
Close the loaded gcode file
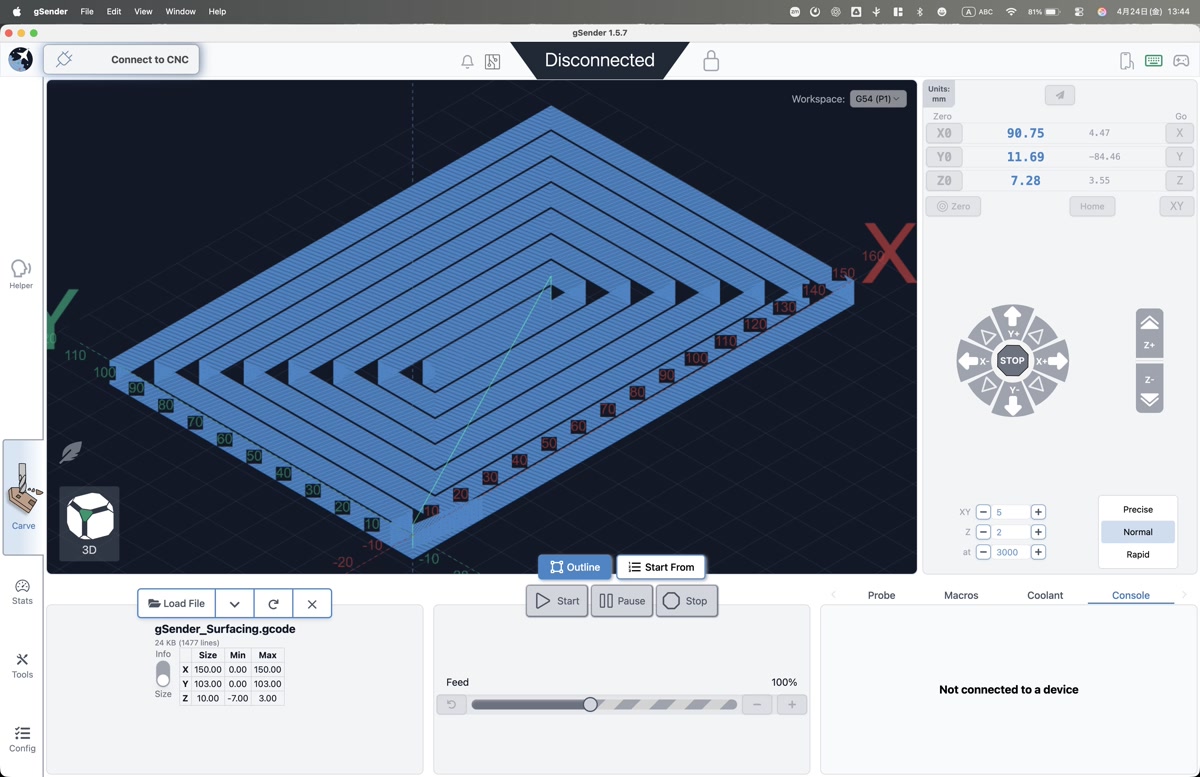tap(312, 604)
